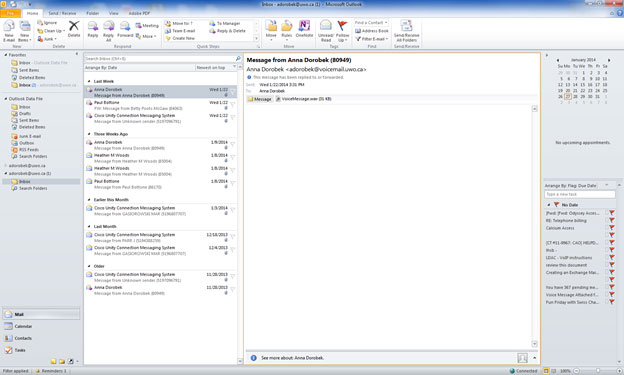Collapse the Three Weeks Ago group
Screen dimensions: 624x375
click(x=89, y=134)
